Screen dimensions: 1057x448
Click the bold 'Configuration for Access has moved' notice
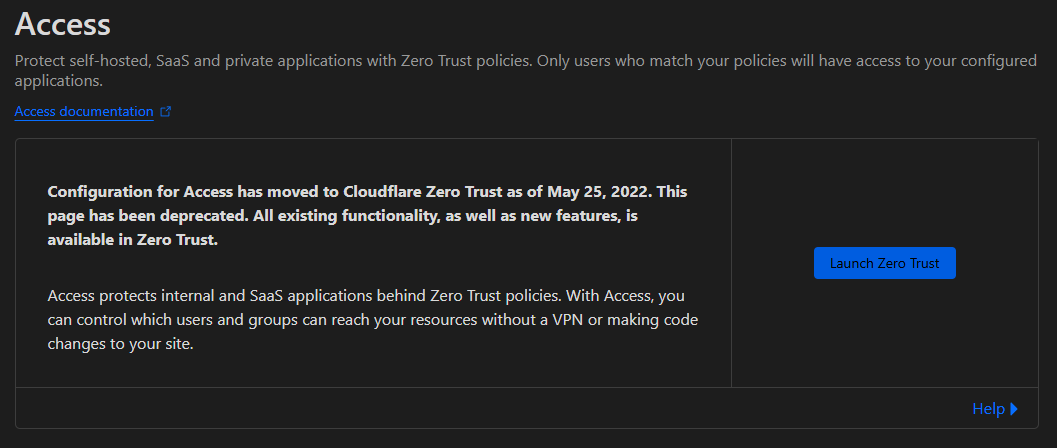click(367, 216)
